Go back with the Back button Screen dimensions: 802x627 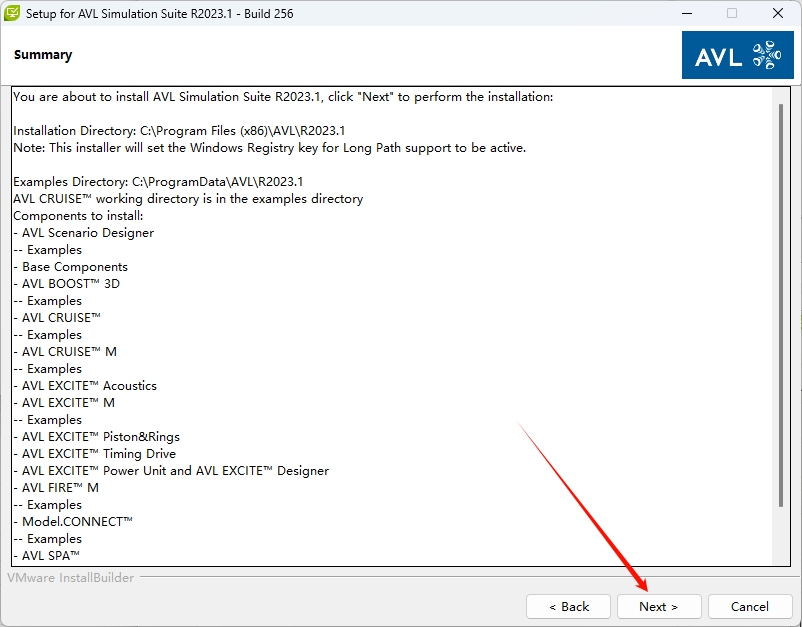click(569, 606)
